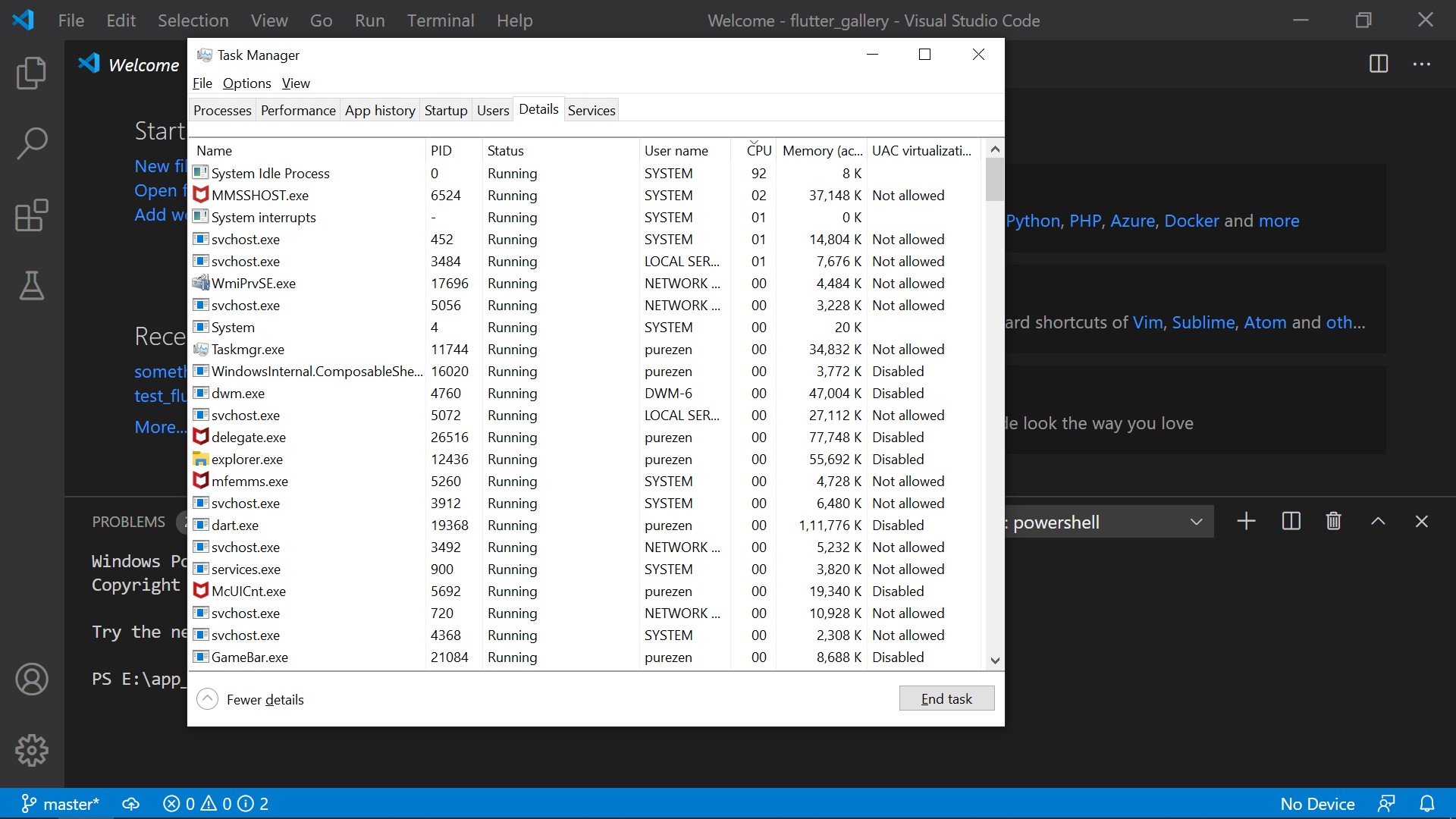Split the editor right icon

pyautogui.click(x=1378, y=64)
